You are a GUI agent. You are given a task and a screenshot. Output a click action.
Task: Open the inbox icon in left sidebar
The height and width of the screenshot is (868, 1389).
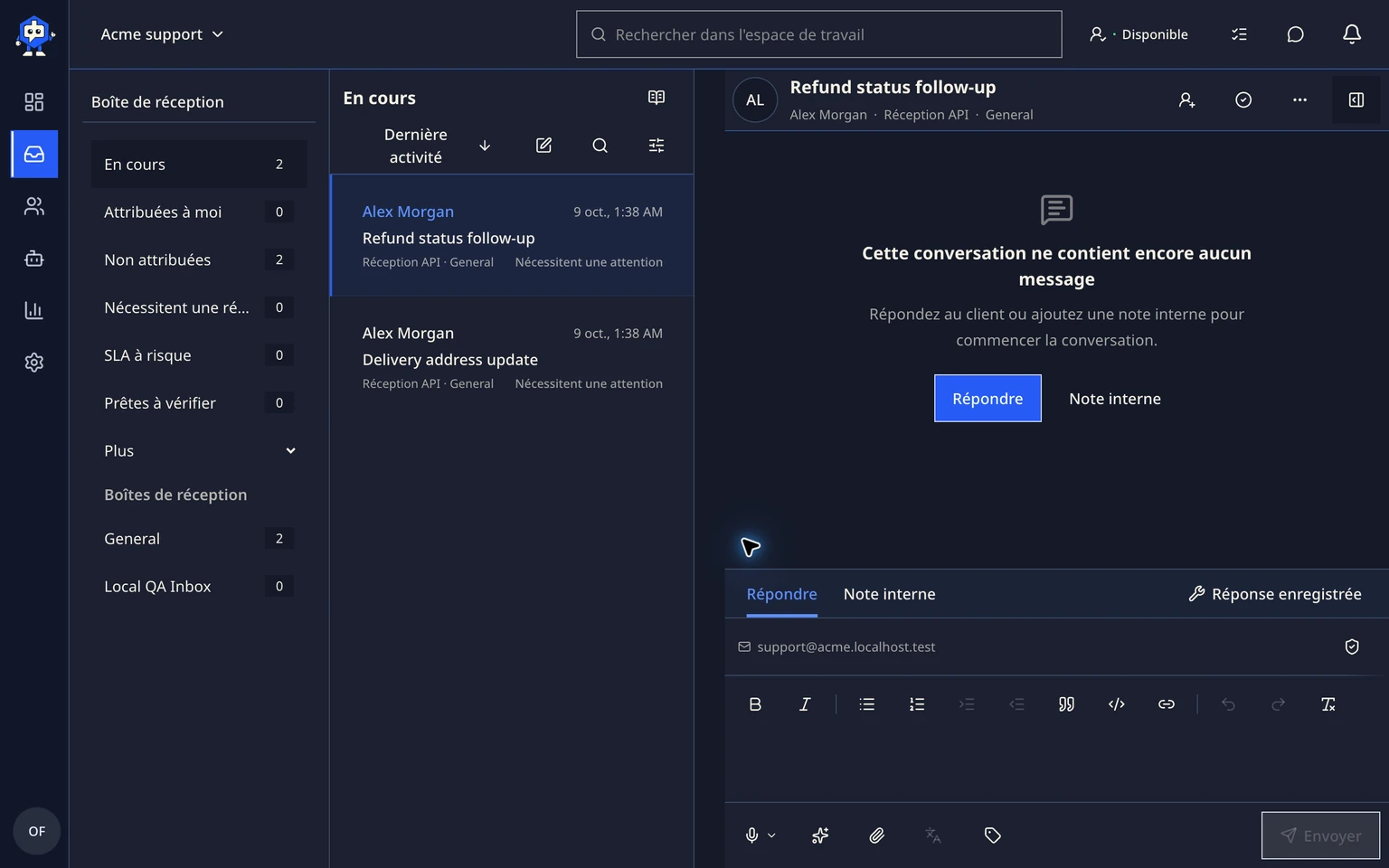(x=34, y=154)
